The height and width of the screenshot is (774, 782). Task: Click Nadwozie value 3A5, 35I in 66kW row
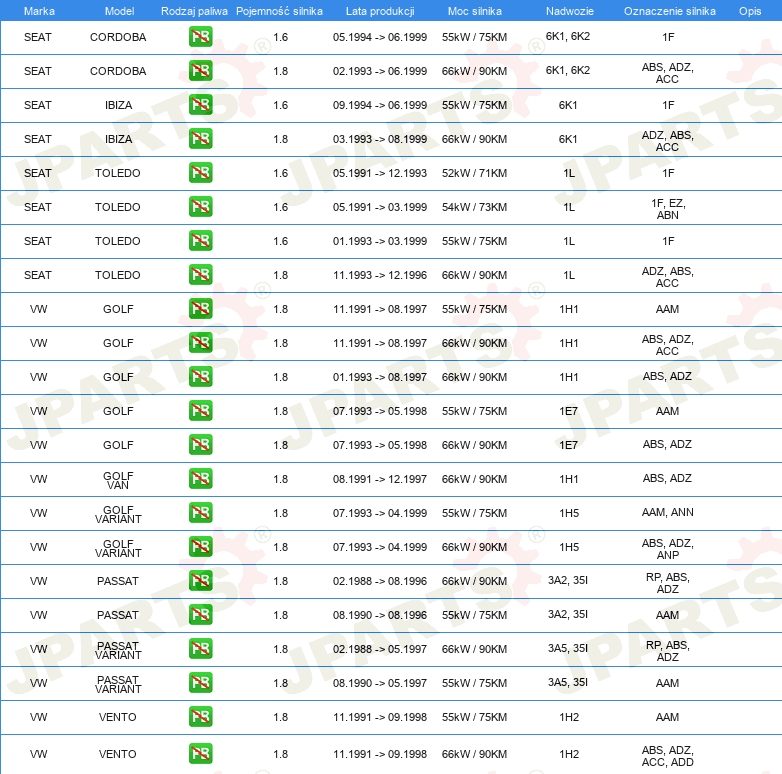point(568,648)
